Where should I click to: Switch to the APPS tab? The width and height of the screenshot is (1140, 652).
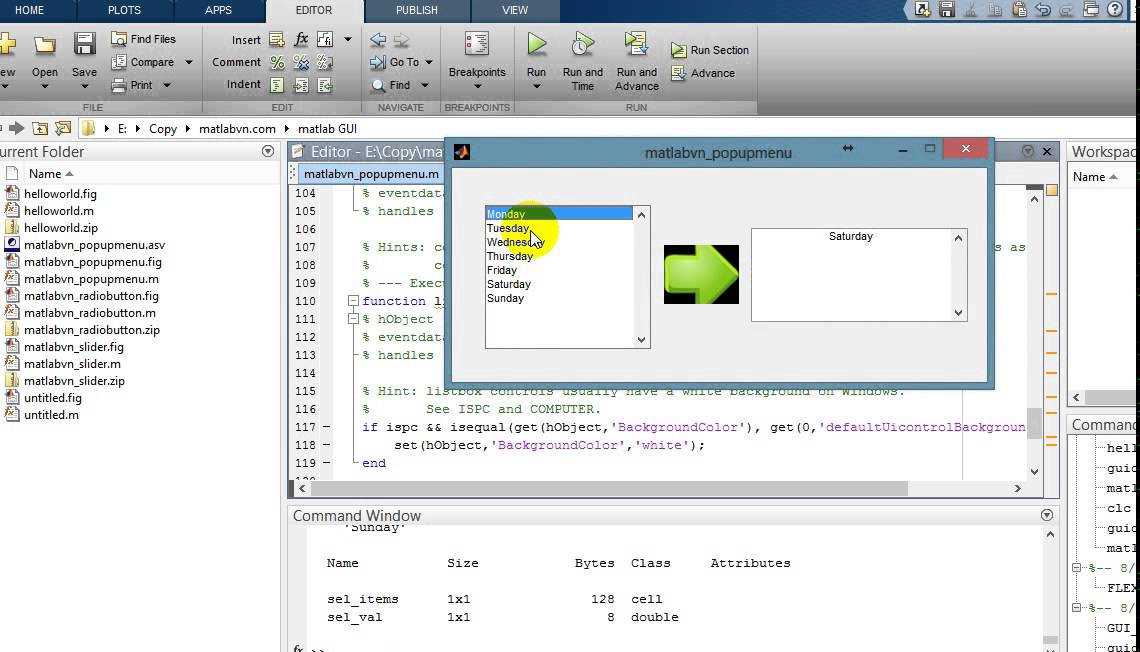click(218, 10)
